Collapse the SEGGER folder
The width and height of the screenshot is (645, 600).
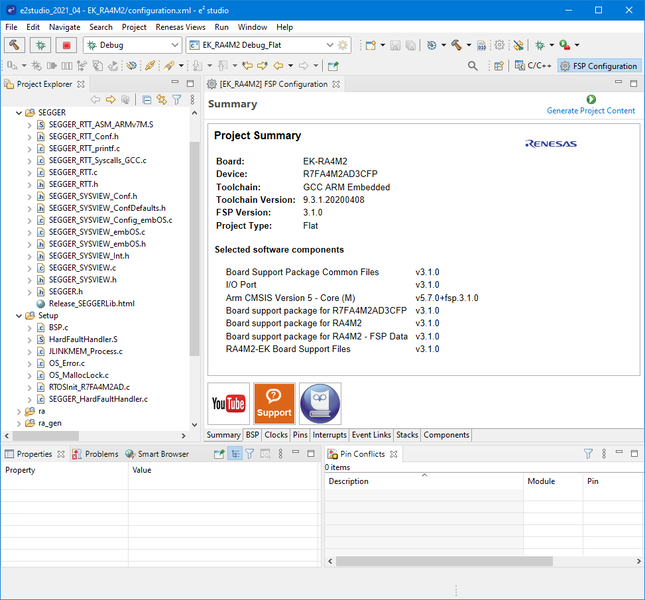tap(17, 113)
